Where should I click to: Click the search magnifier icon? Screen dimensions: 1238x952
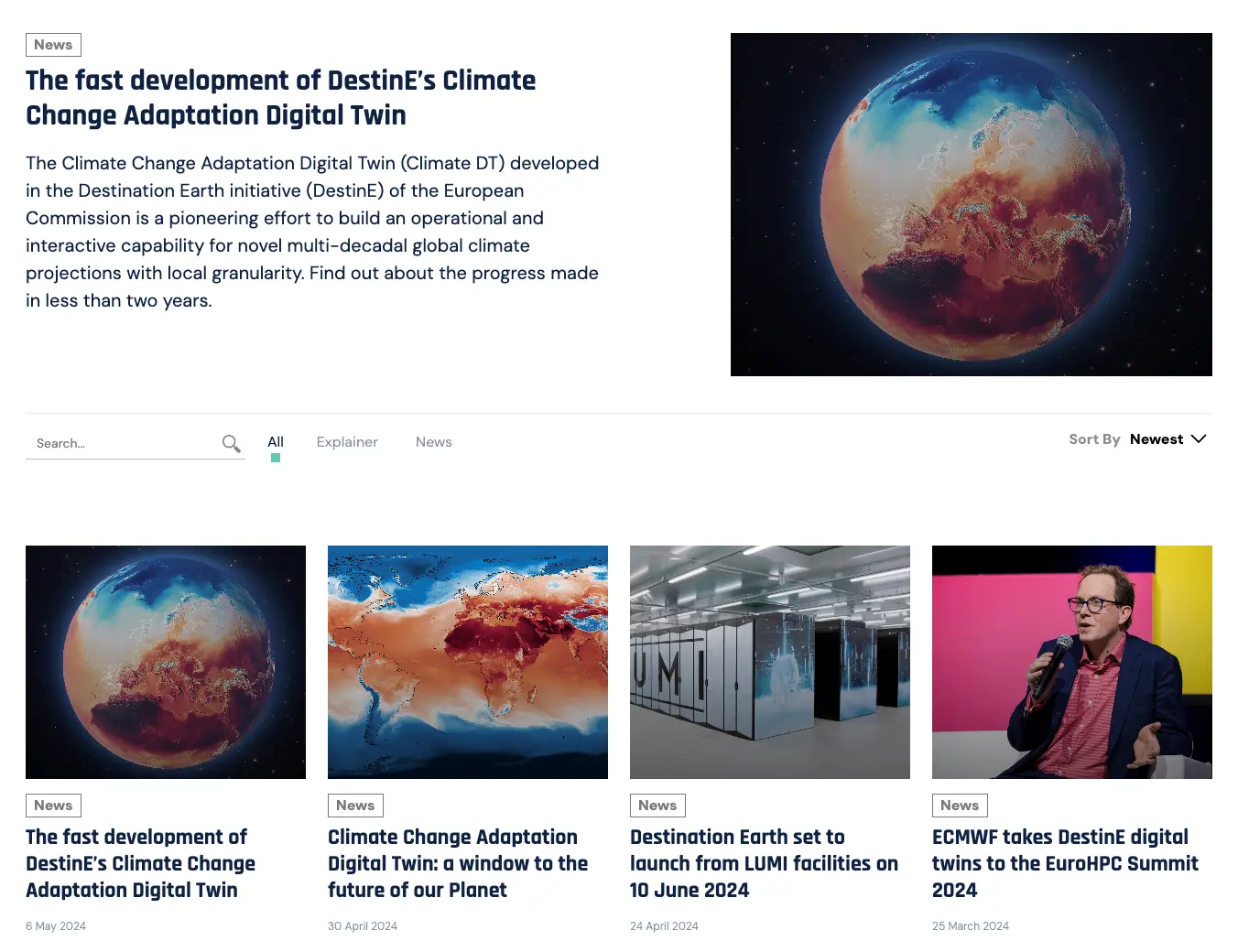[232, 444]
